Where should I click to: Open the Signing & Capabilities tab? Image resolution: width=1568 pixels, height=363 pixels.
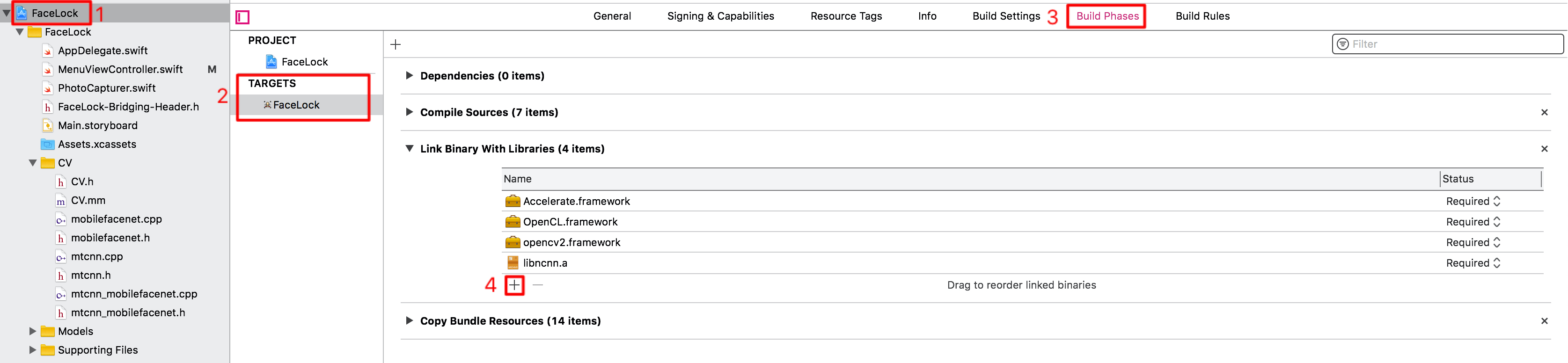point(721,16)
